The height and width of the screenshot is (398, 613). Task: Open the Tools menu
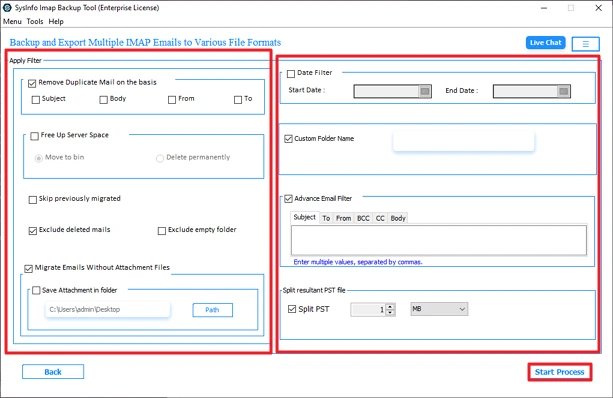click(35, 22)
